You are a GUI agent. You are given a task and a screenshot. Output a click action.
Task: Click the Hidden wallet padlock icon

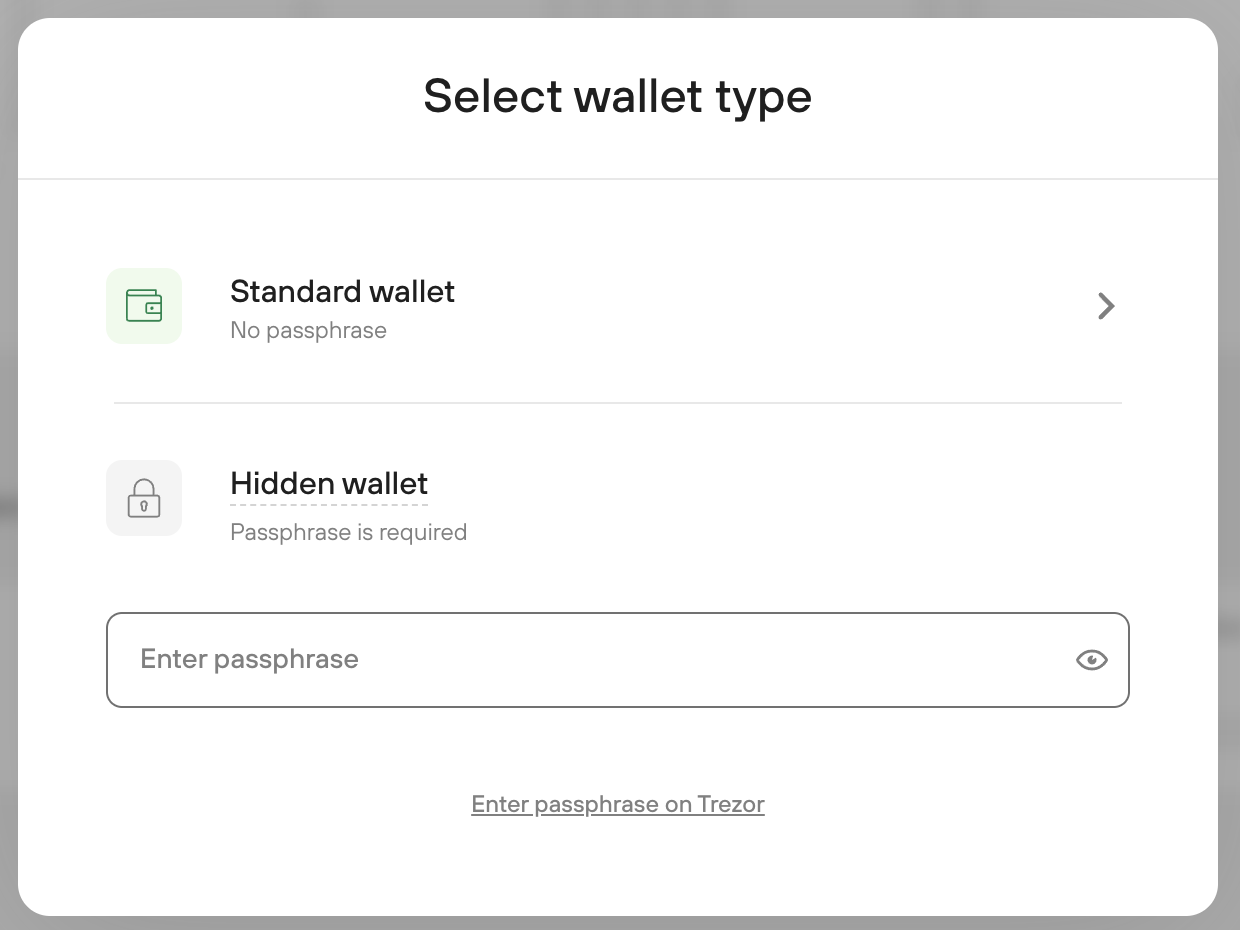click(x=144, y=498)
